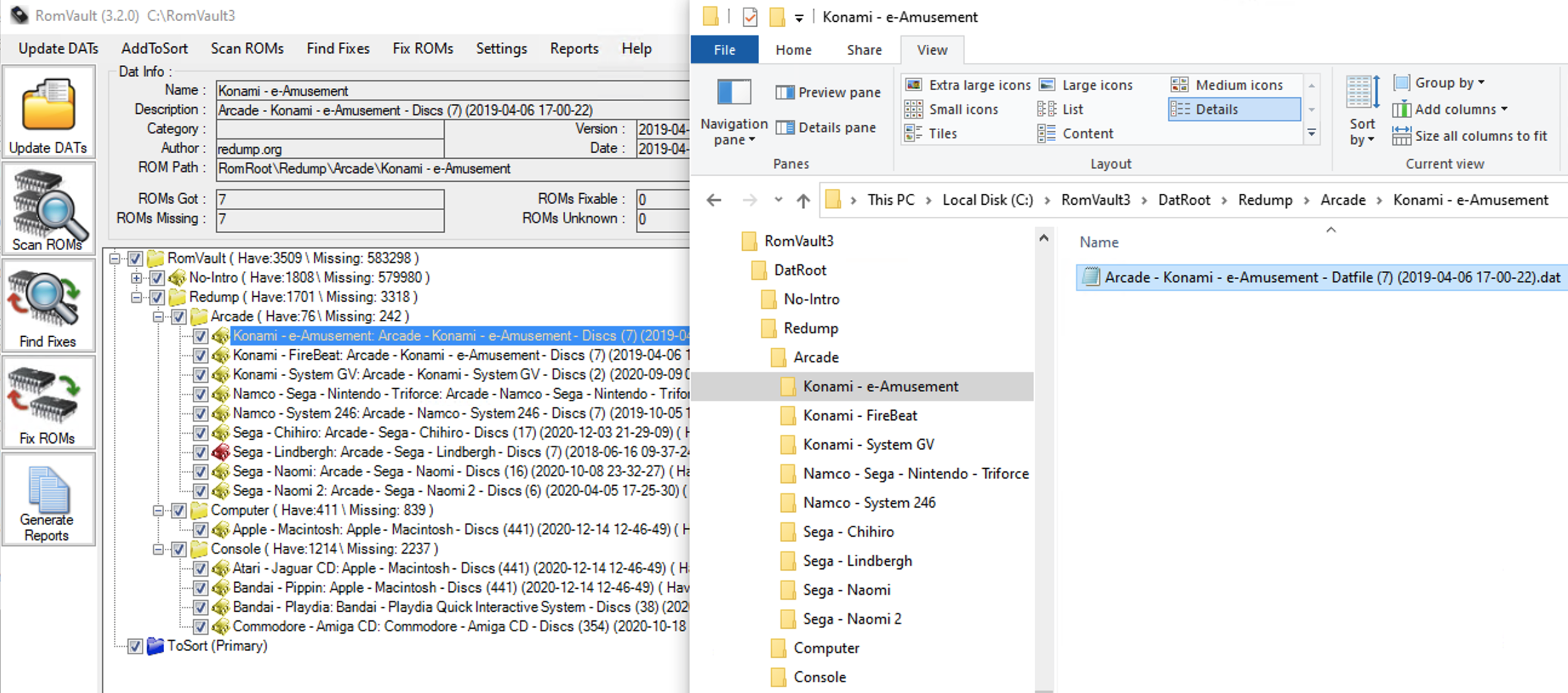This screenshot has height=693, width=1568.
Task: Choose Small icons layout
Action: 951,110
